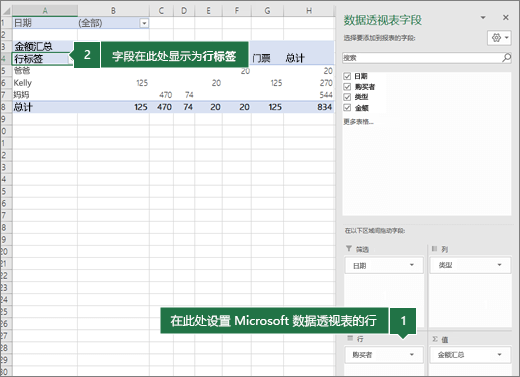Image resolution: width=520 pixels, height=377 pixels.
Task: Select the 行标签 cell in A4
Action: (42, 59)
